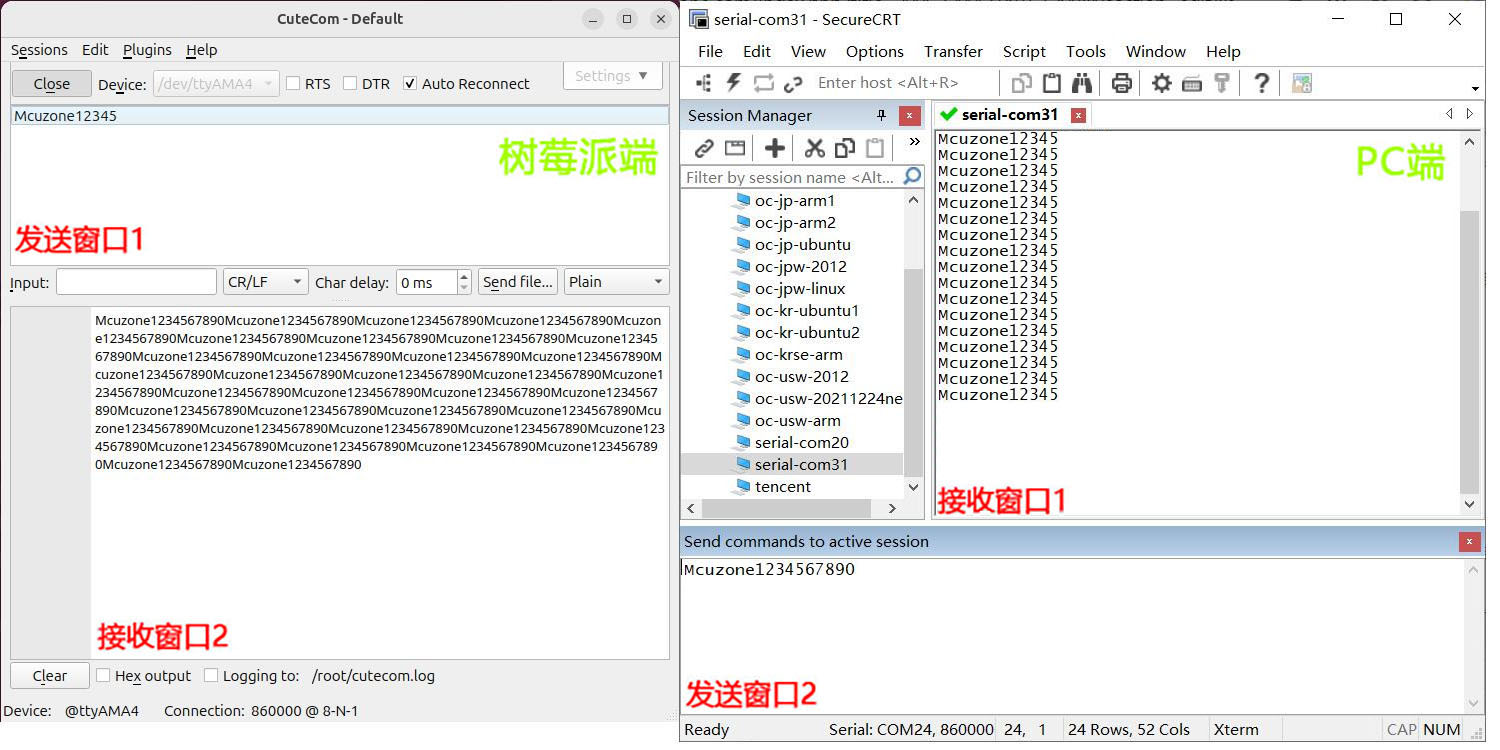Click the connect-in-tab icon in Session Manager
1500x750 pixels.
click(735, 149)
